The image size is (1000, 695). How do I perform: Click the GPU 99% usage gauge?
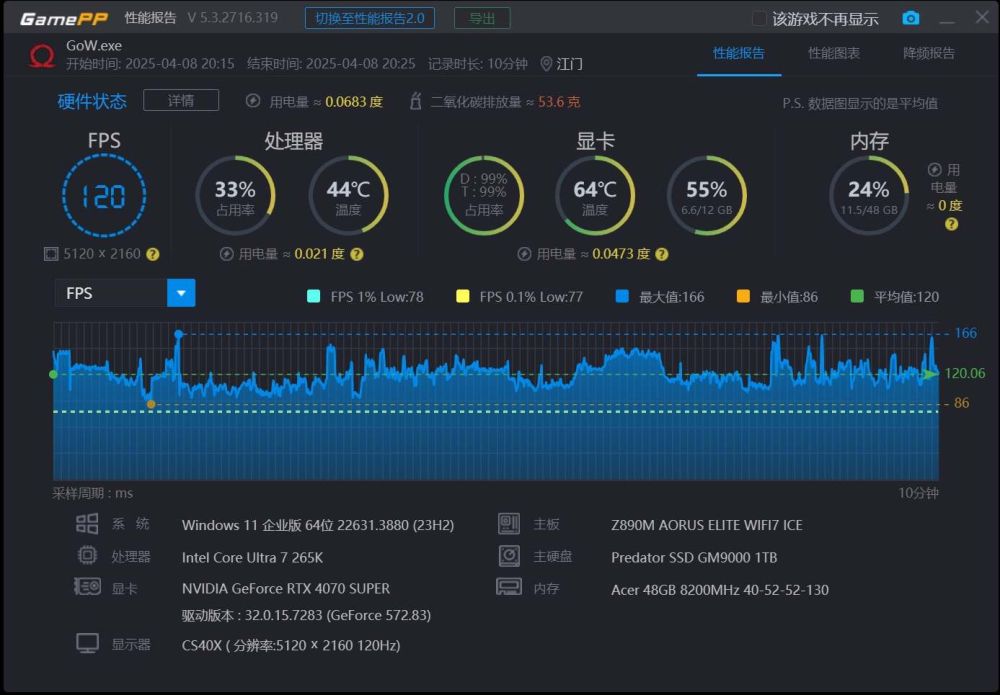tap(483, 195)
